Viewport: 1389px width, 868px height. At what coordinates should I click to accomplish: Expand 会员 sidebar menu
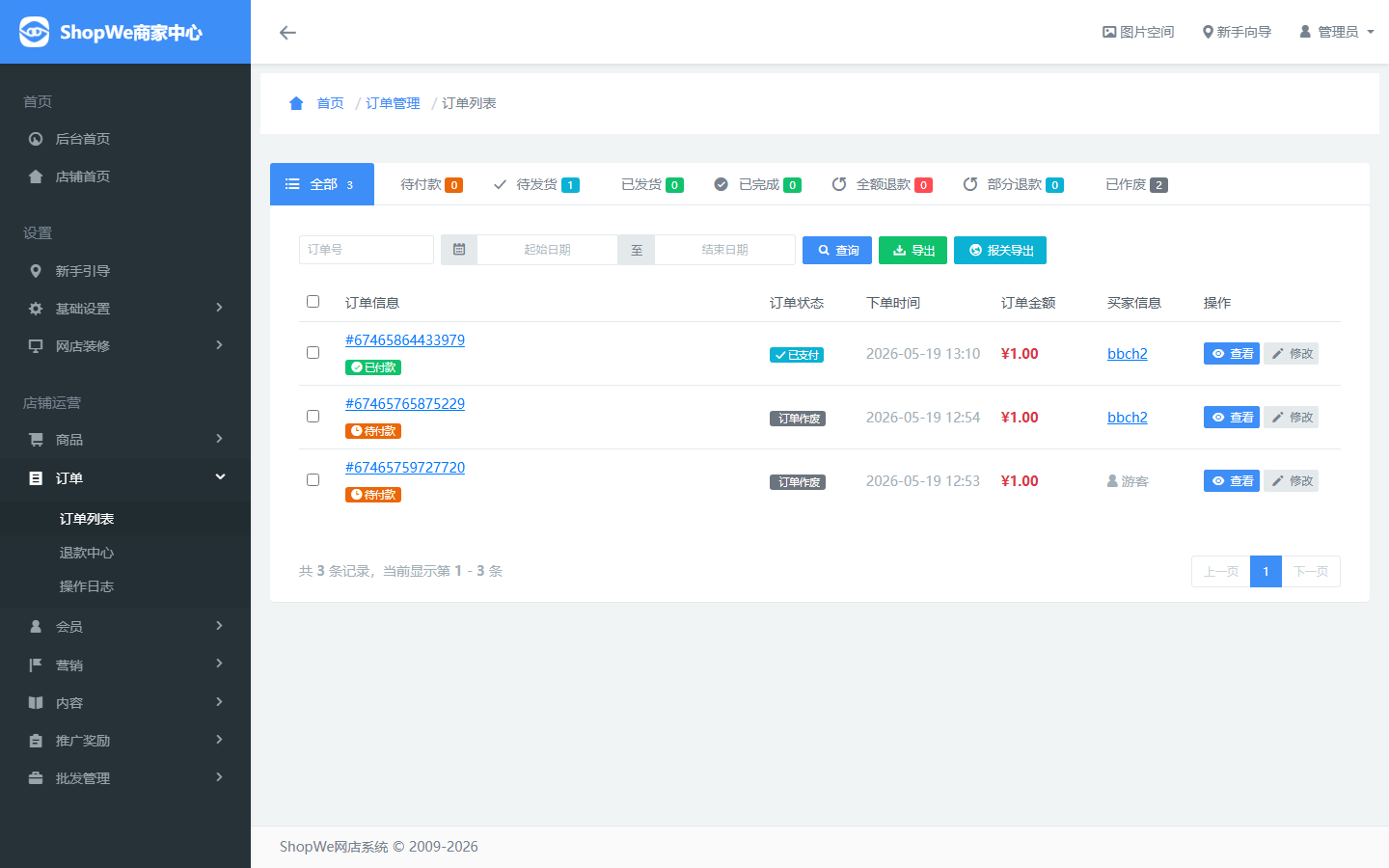point(125,627)
